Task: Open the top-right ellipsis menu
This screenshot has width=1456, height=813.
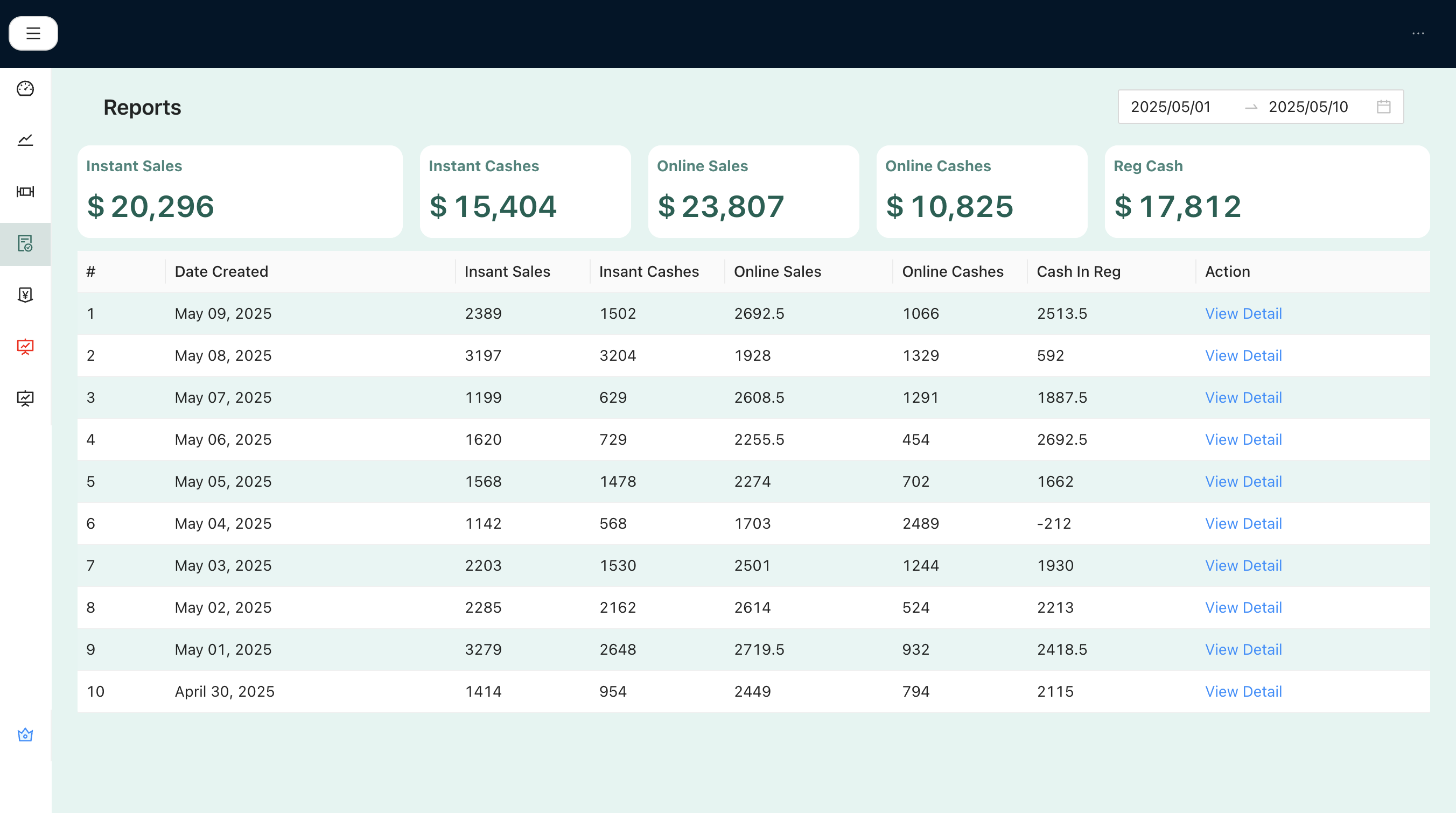Action: 1418,33
